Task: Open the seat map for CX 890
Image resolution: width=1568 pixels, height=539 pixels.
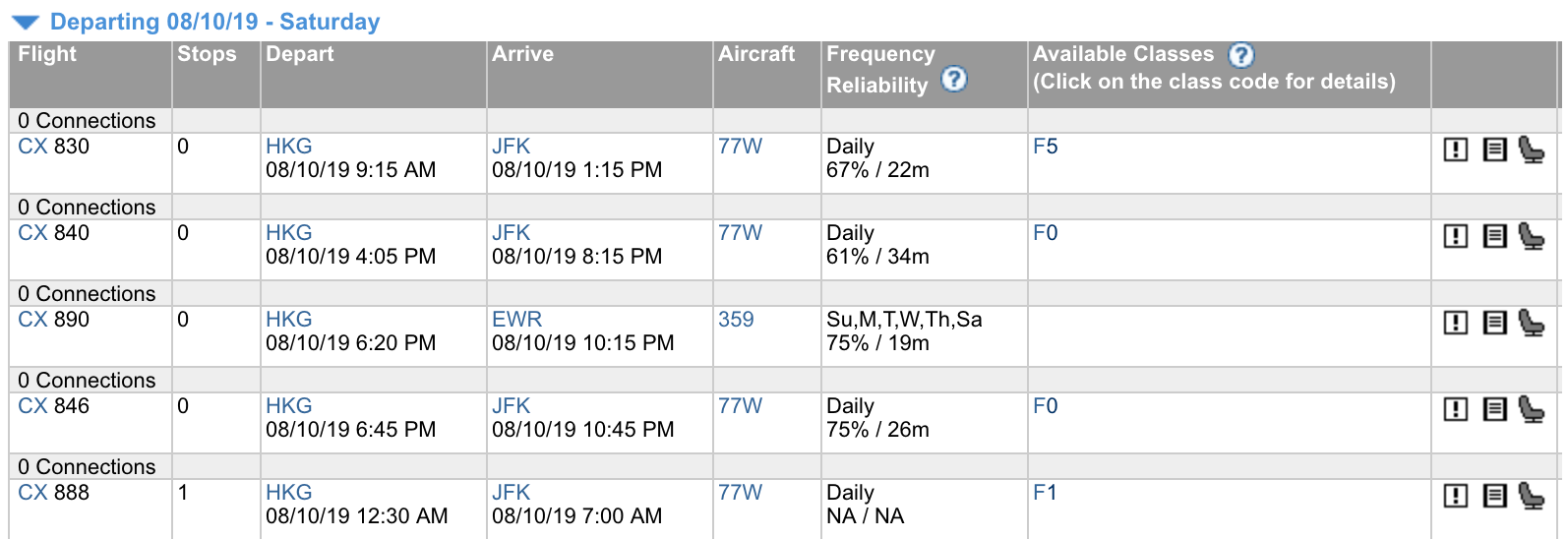Action: click(x=1532, y=323)
